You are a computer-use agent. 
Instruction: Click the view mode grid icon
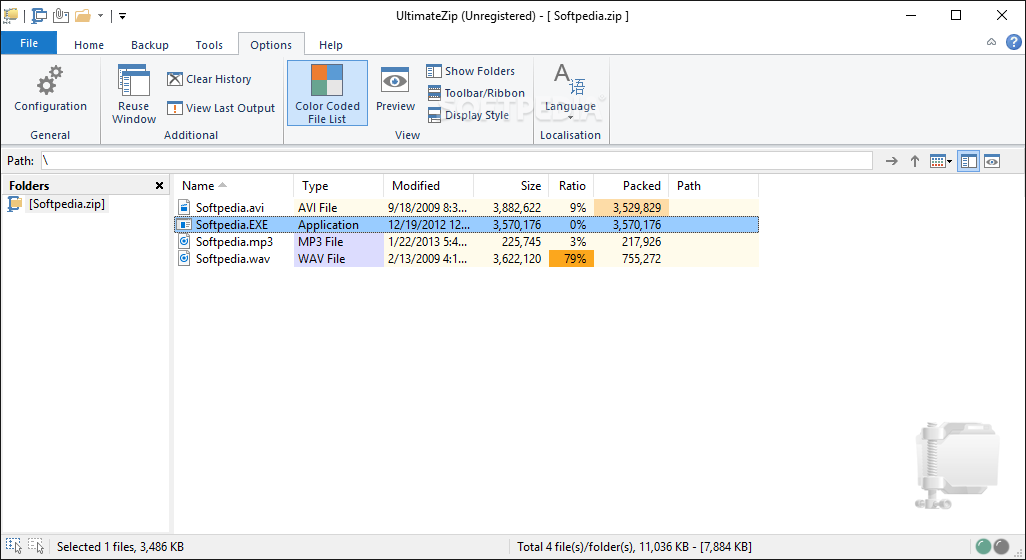937,161
